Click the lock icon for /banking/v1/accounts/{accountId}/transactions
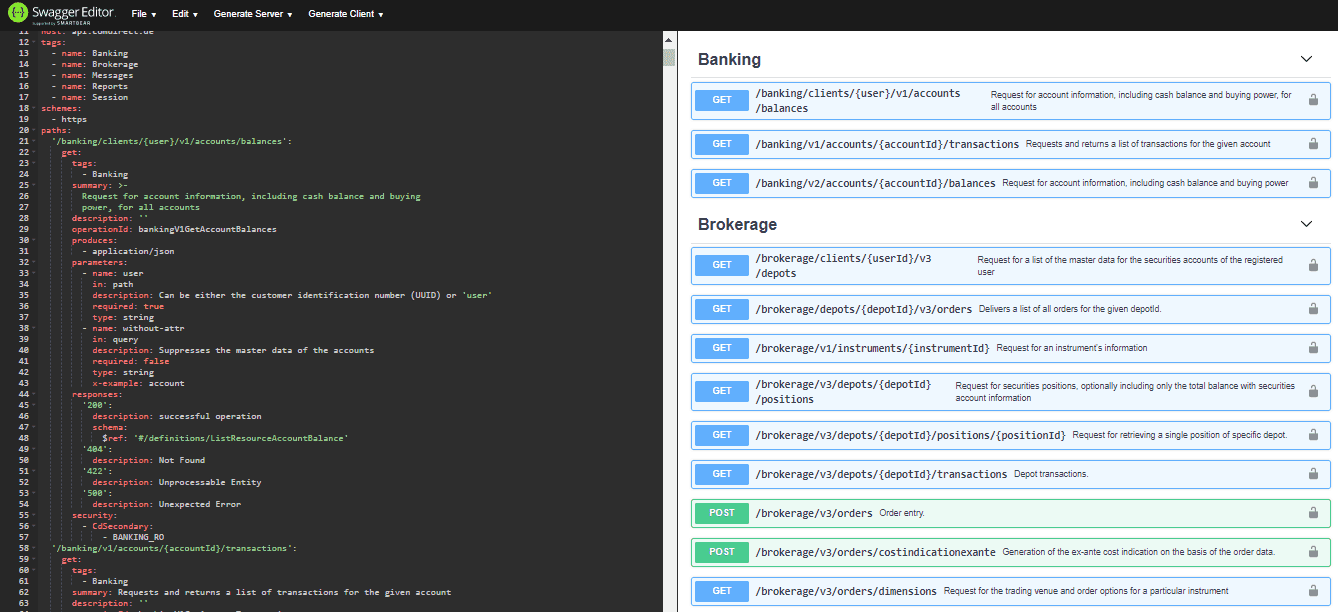1338x612 pixels. point(1313,144)
